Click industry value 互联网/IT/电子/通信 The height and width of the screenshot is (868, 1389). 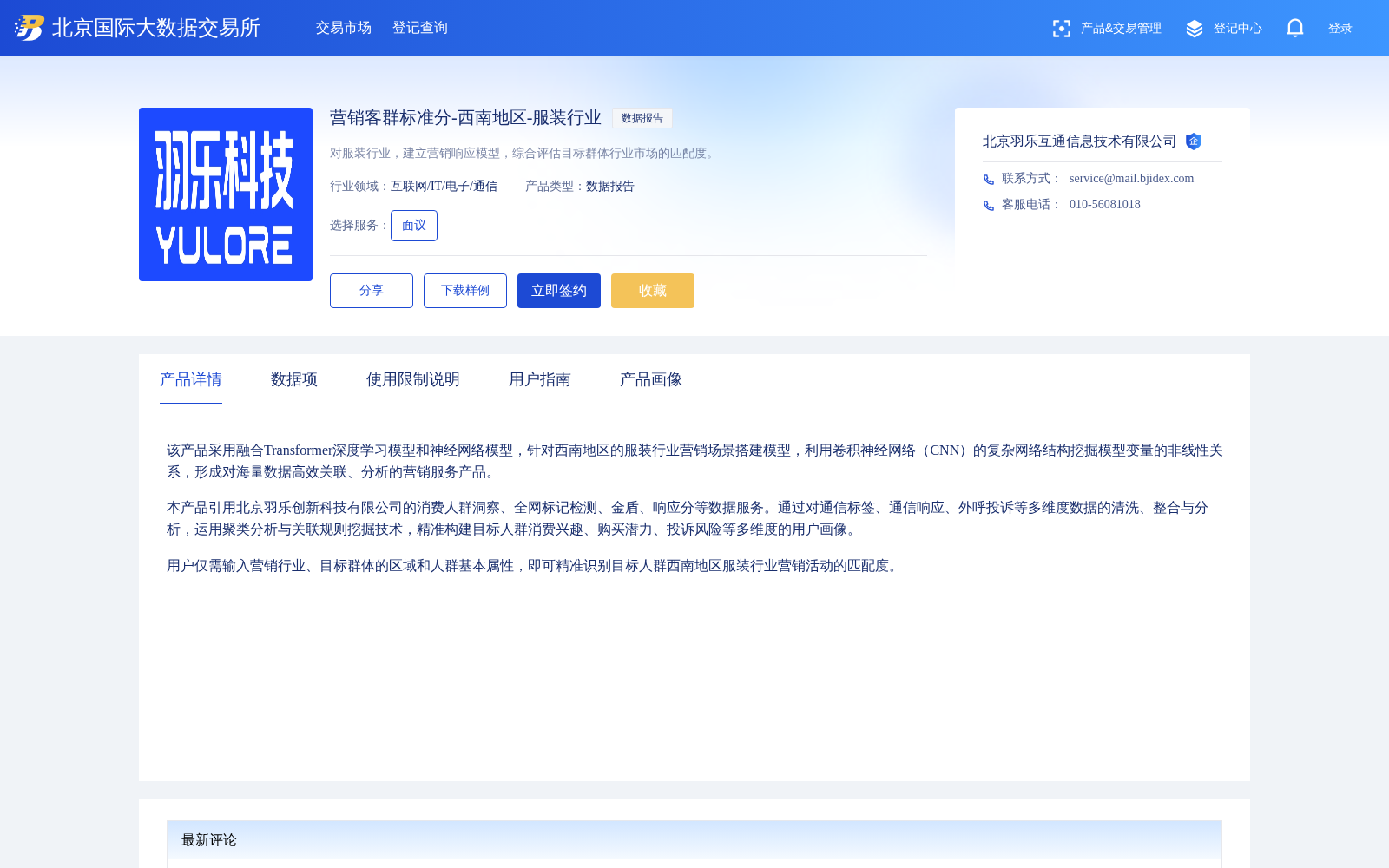[x=444, y=187]
